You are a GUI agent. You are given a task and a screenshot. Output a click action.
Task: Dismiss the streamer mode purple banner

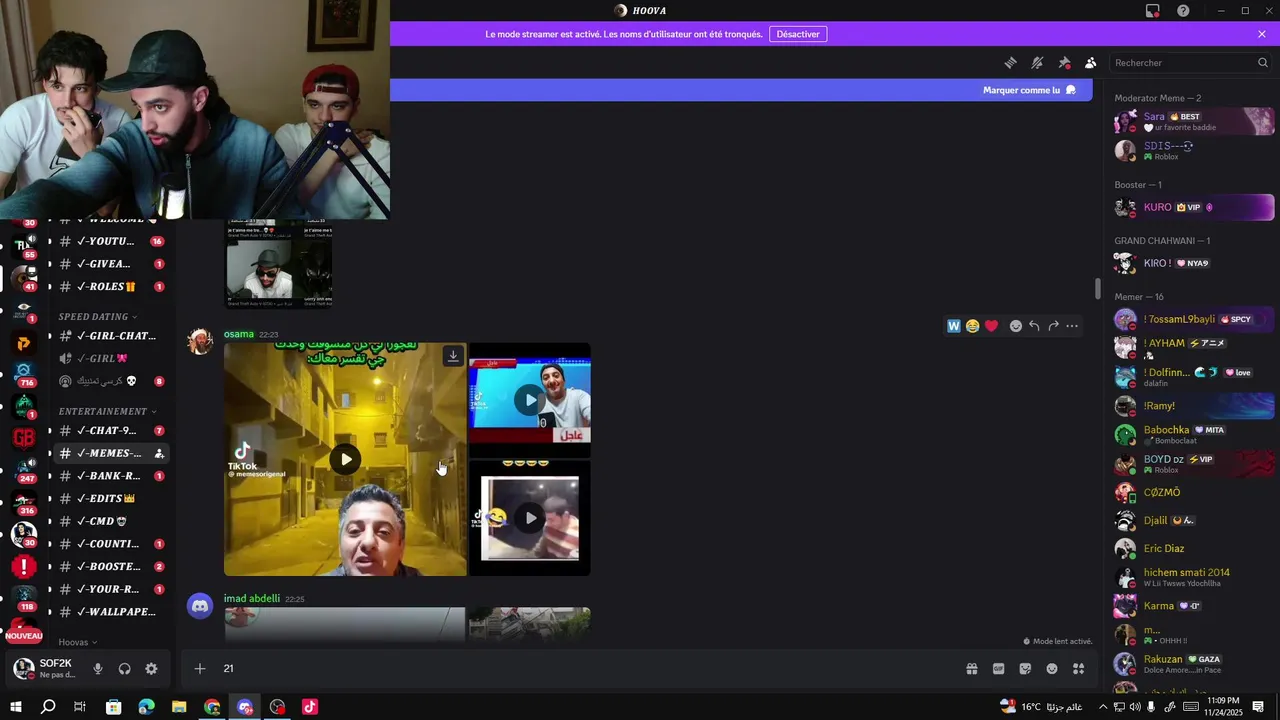click(1262, 34)
